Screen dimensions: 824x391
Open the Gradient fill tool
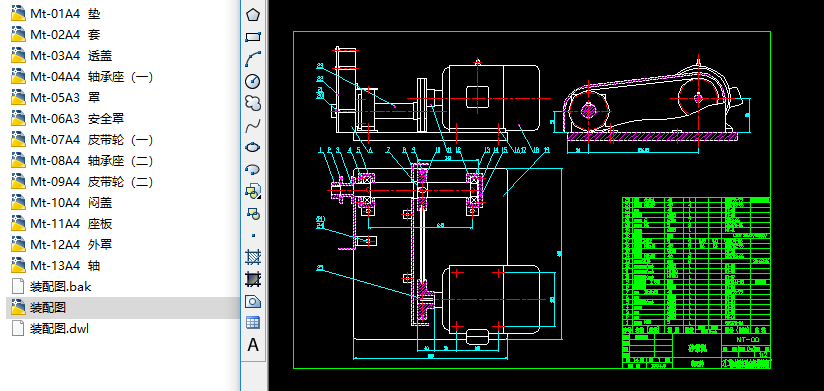253,279
